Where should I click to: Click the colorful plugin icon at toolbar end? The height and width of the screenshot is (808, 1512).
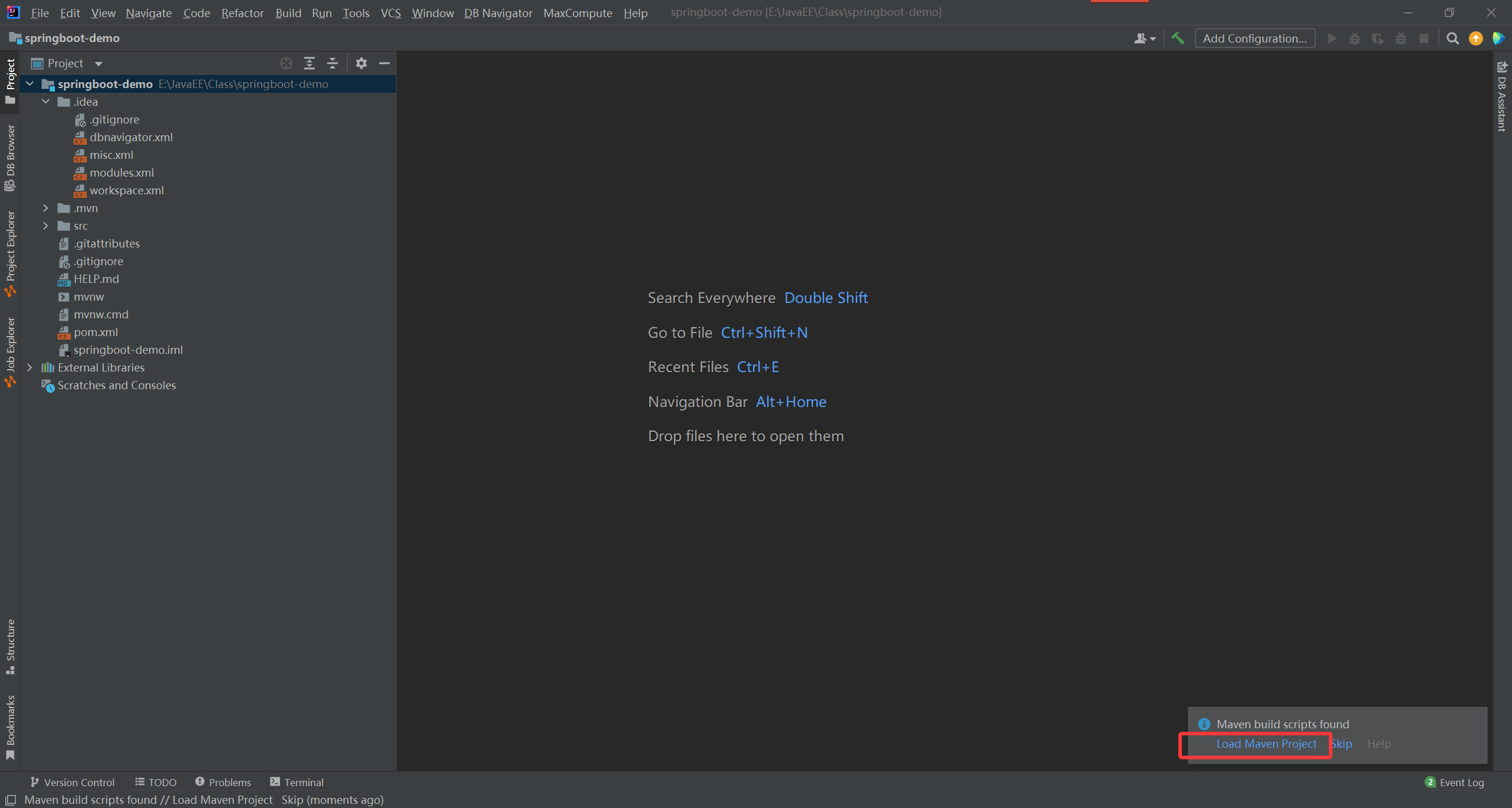coord(1498,38)
